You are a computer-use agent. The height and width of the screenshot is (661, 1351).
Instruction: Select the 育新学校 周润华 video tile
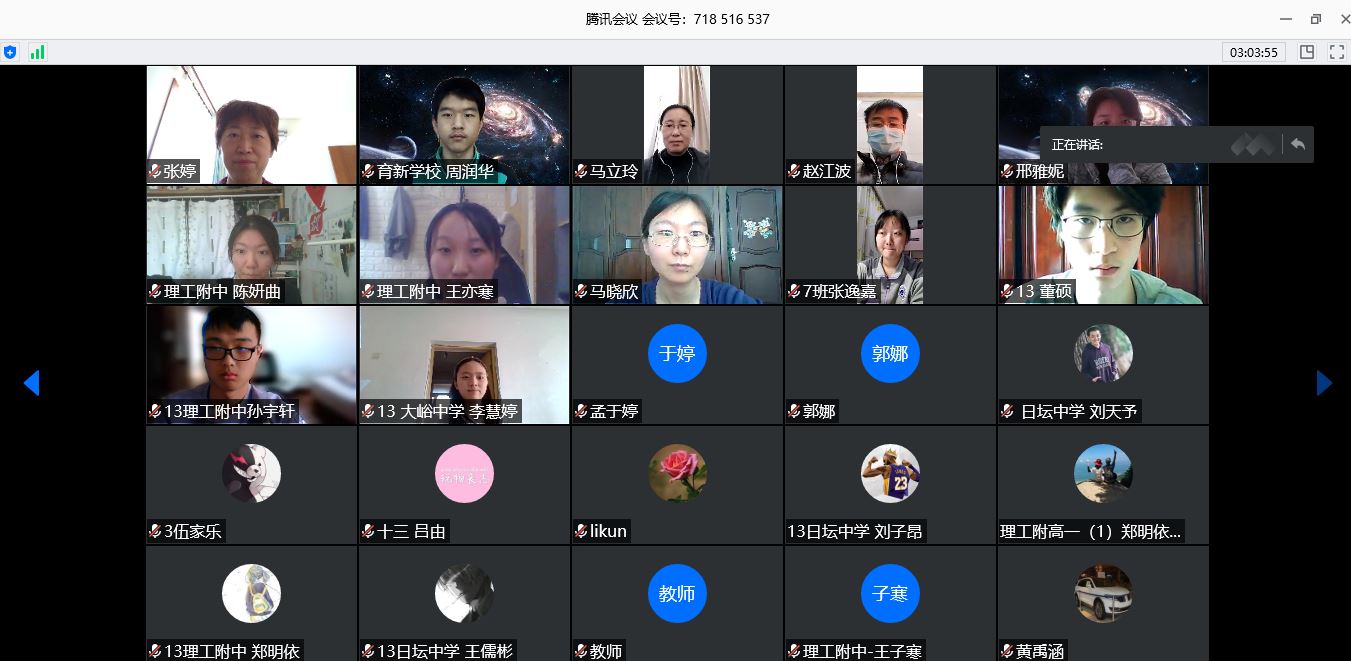464,124
